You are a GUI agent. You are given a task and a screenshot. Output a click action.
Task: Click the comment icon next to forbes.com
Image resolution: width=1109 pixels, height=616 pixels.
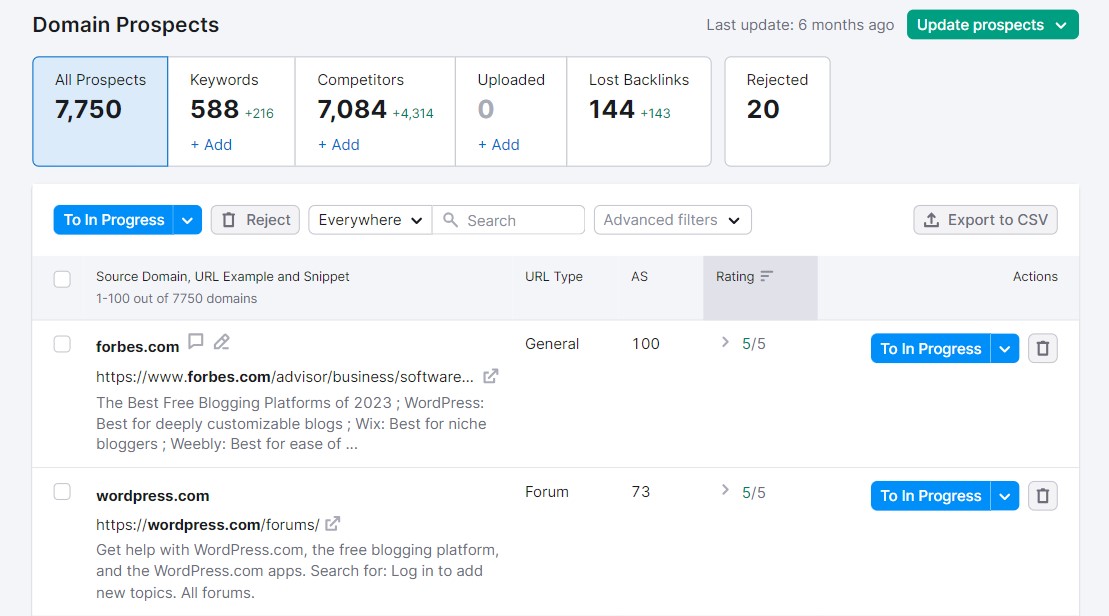196,342
